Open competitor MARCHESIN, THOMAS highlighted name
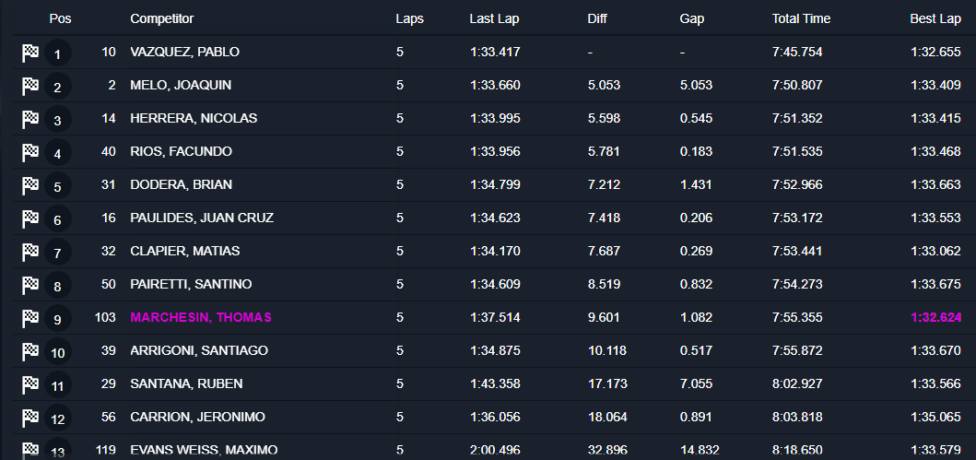Viewport: 976px width, 460px height. click(x=201, y=317)
